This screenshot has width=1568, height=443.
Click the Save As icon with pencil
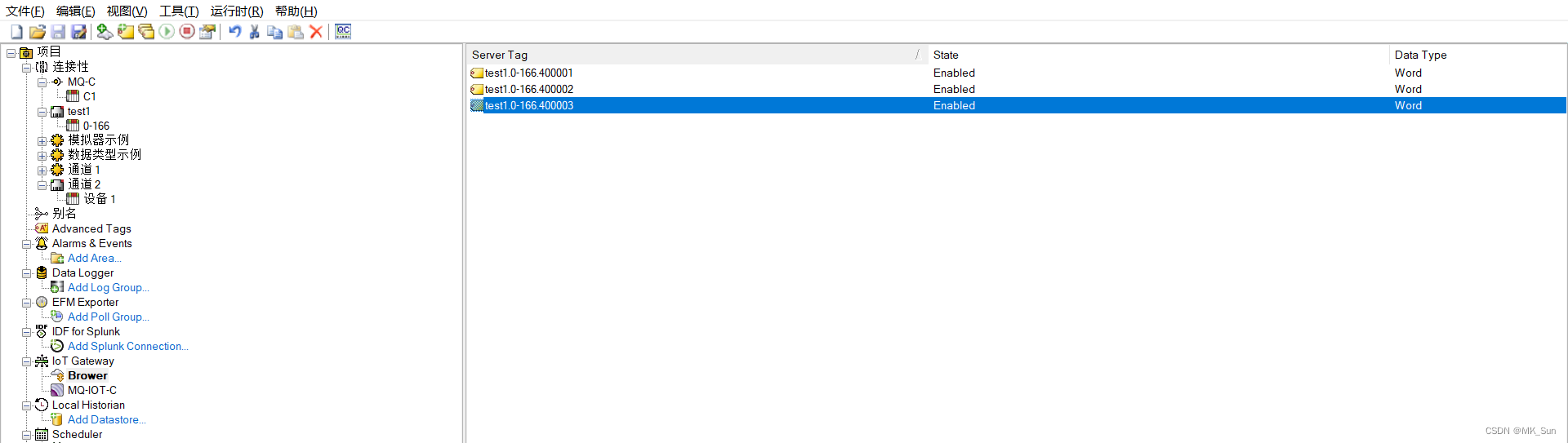78,32
